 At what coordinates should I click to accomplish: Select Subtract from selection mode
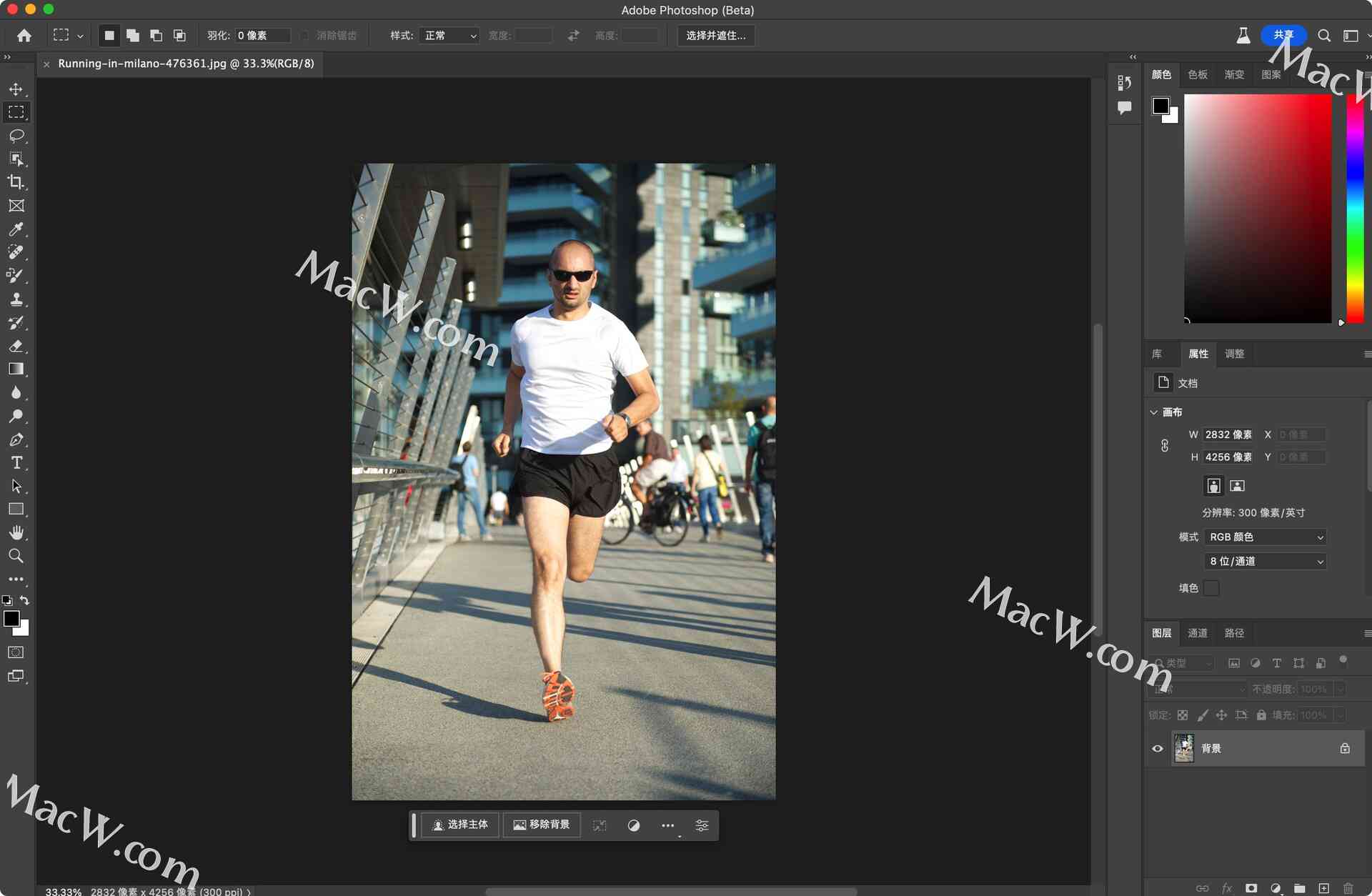coord(156,36)
